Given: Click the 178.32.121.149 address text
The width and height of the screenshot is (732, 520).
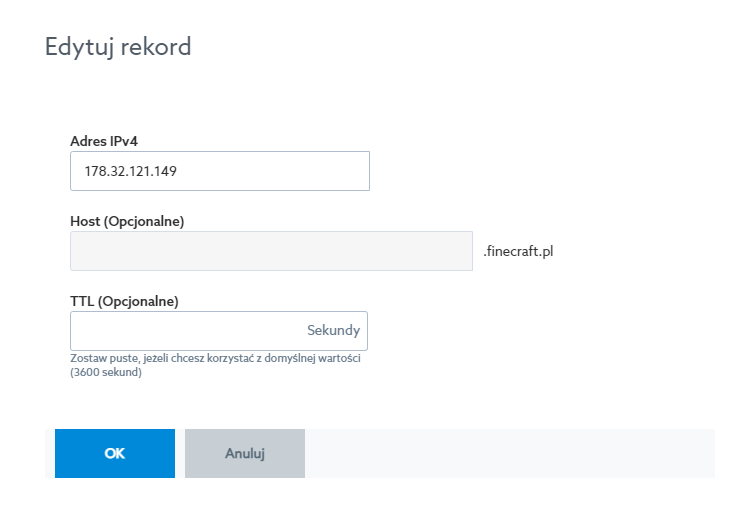Looking at the screenshot, I should click(x=131, y=171).
